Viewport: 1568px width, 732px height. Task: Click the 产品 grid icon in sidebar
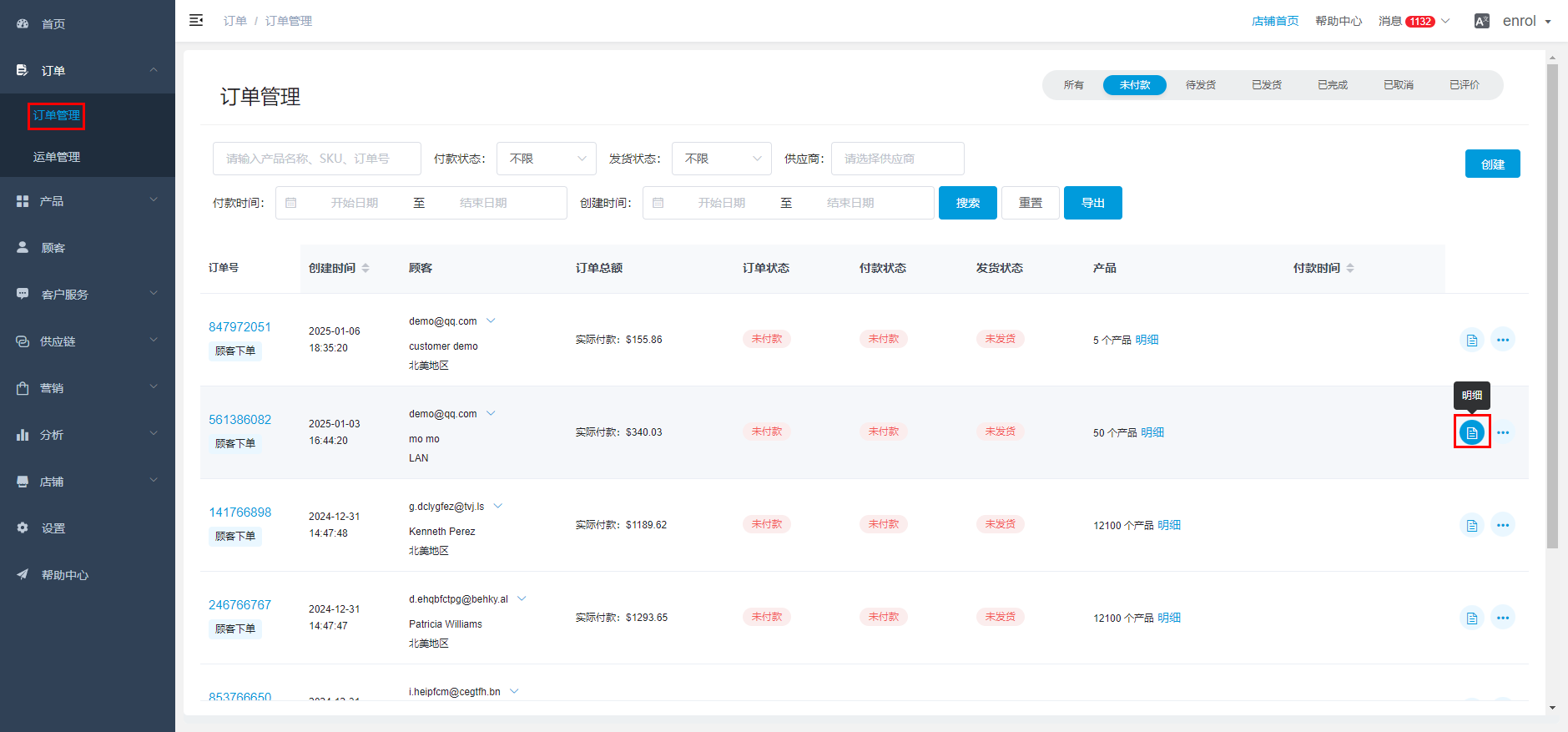point(23,201)
